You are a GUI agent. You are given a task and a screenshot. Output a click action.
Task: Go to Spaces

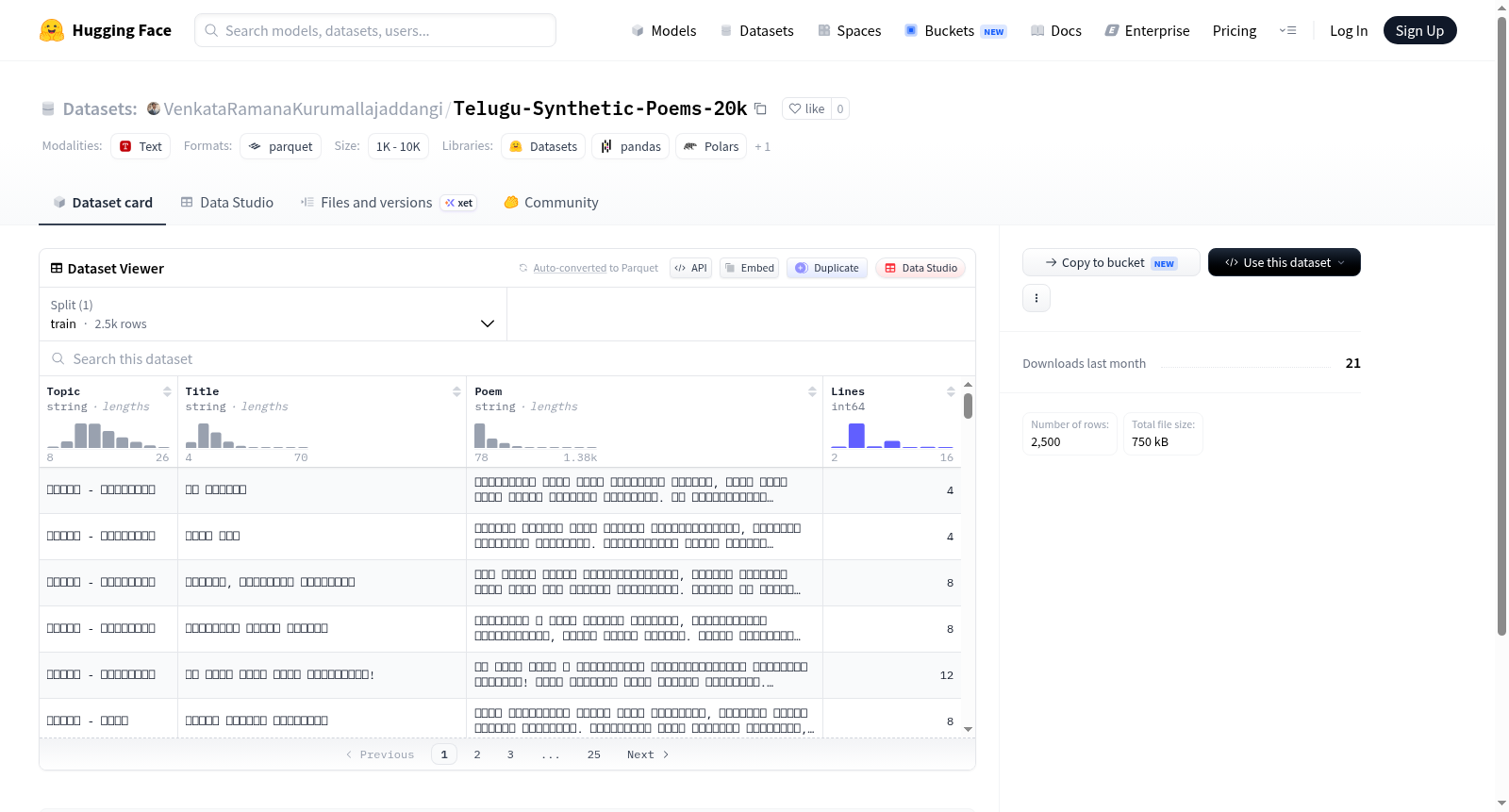tap(849, 31)
